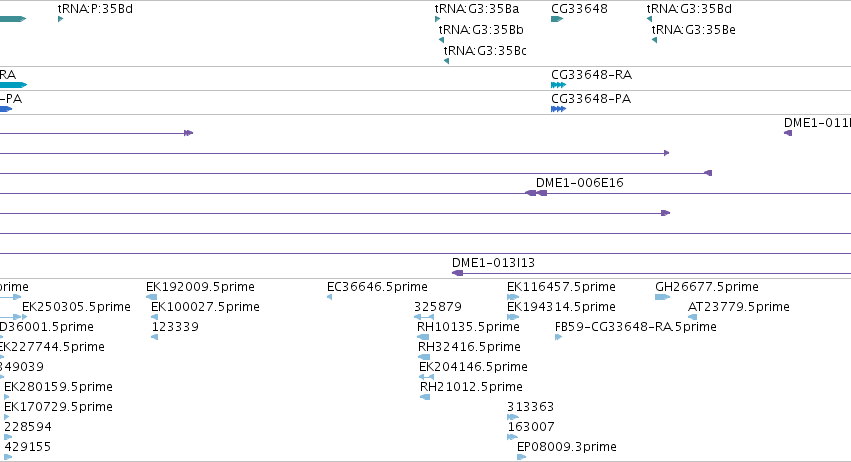The width and height of the screenshot is (851, 462).
Task: Select the CG33648 gene glyph
Action: coord(557,19)
